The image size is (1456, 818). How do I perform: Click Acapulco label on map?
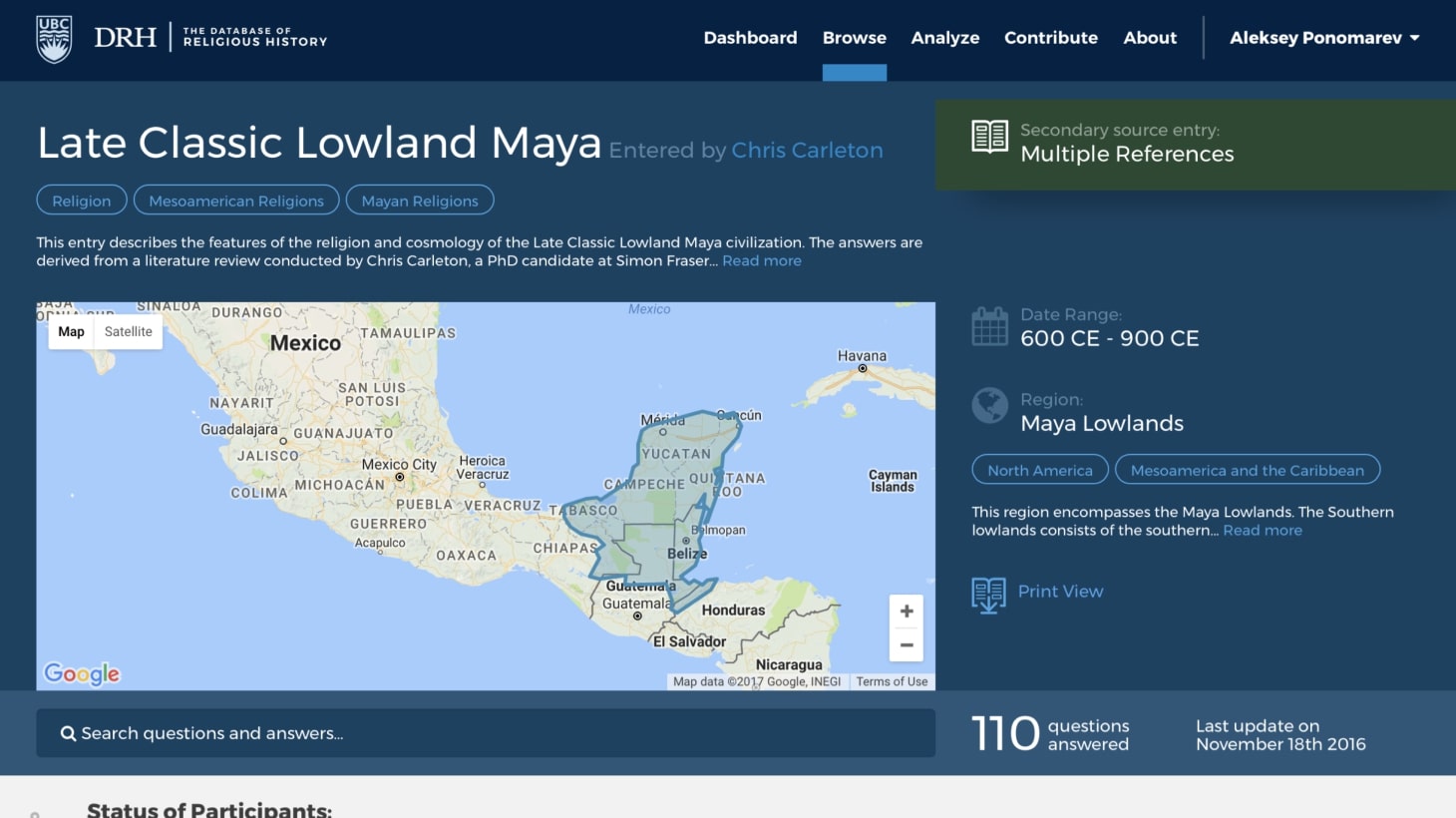click(380, 544)
